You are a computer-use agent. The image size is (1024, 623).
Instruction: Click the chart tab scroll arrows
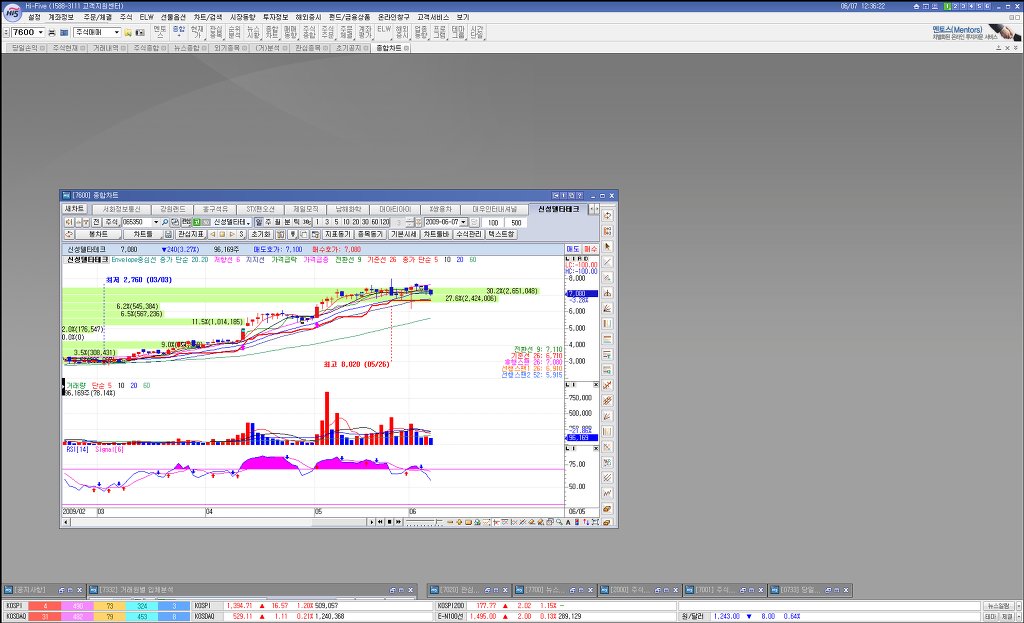pos(593,209)
